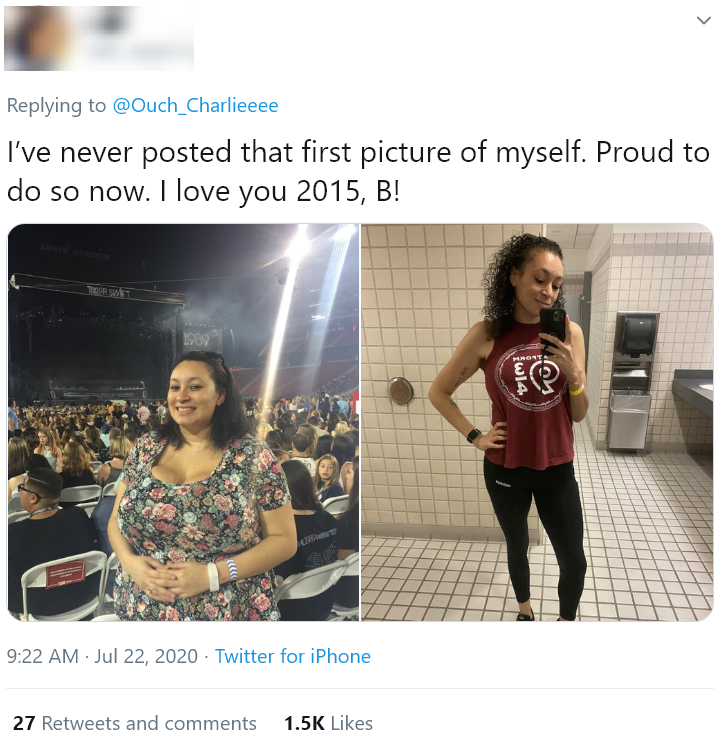Click the white wristband in left photo
Viewport: 720px width, 745px height.
click(213, 576)
